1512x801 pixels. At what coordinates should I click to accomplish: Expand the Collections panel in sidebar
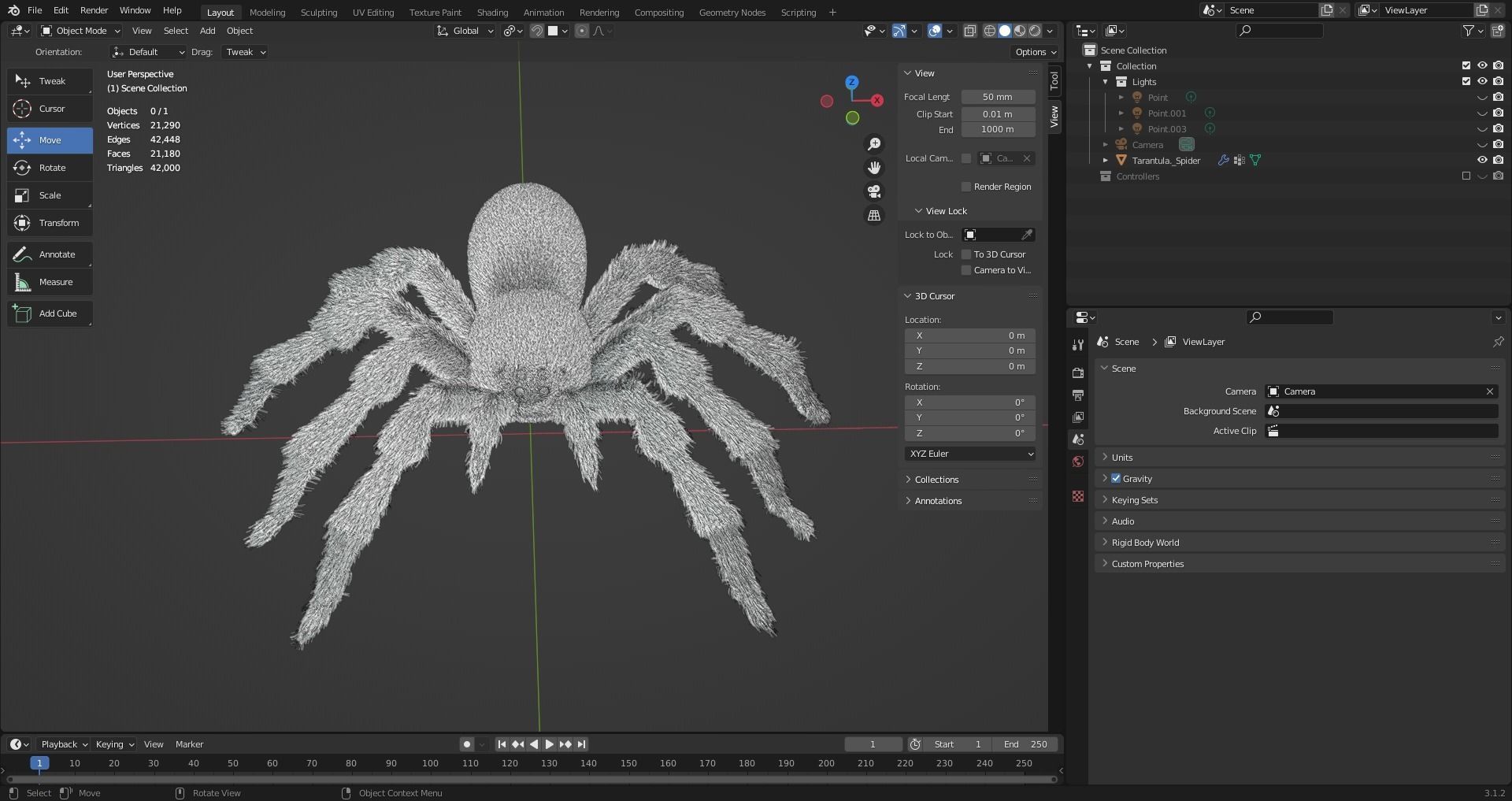point(936,480)
